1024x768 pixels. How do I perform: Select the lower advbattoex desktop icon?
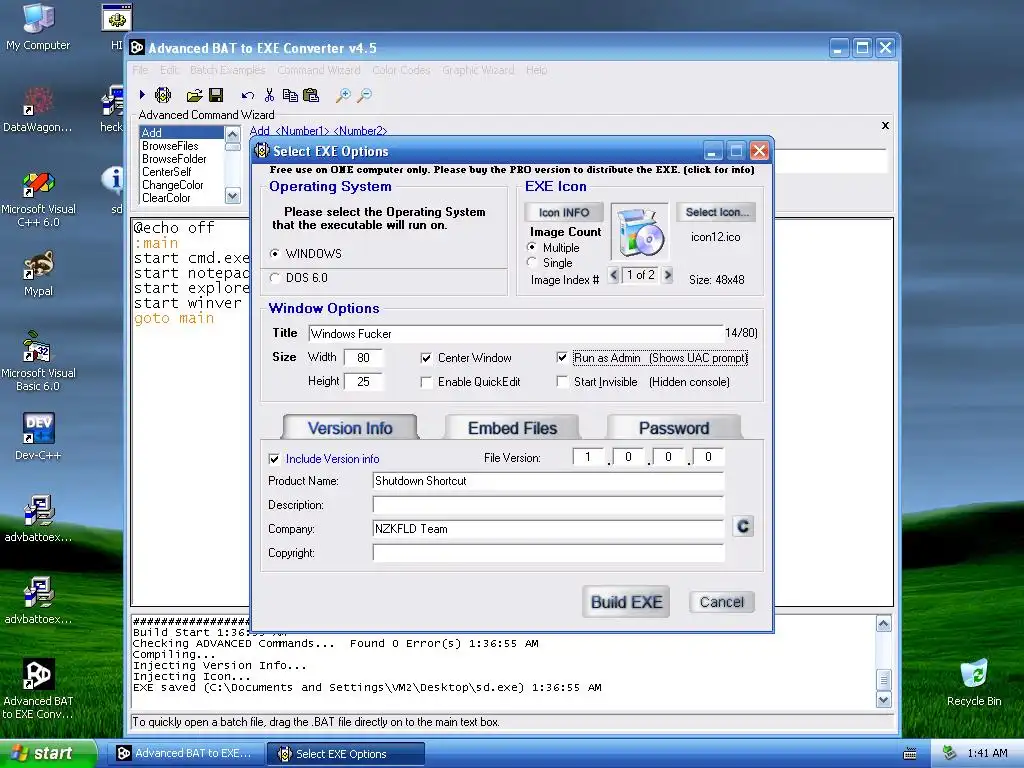tap(38, 601)
